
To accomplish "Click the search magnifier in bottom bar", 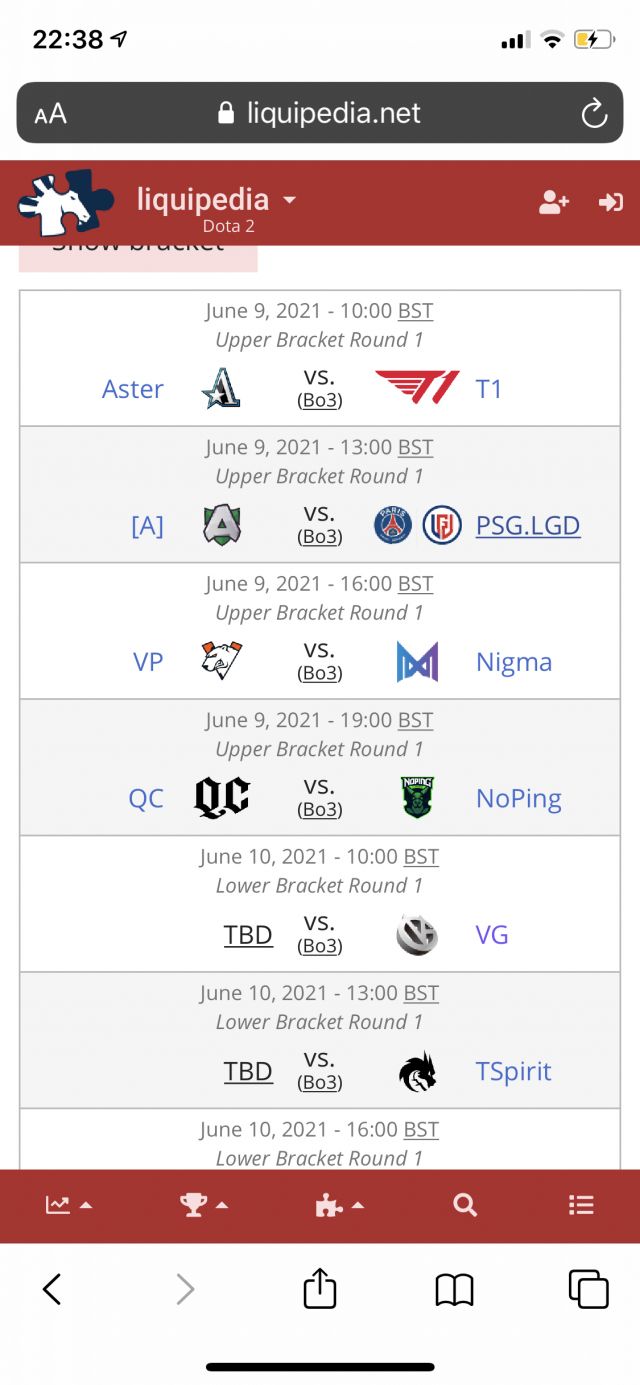I will point(465,1205).
